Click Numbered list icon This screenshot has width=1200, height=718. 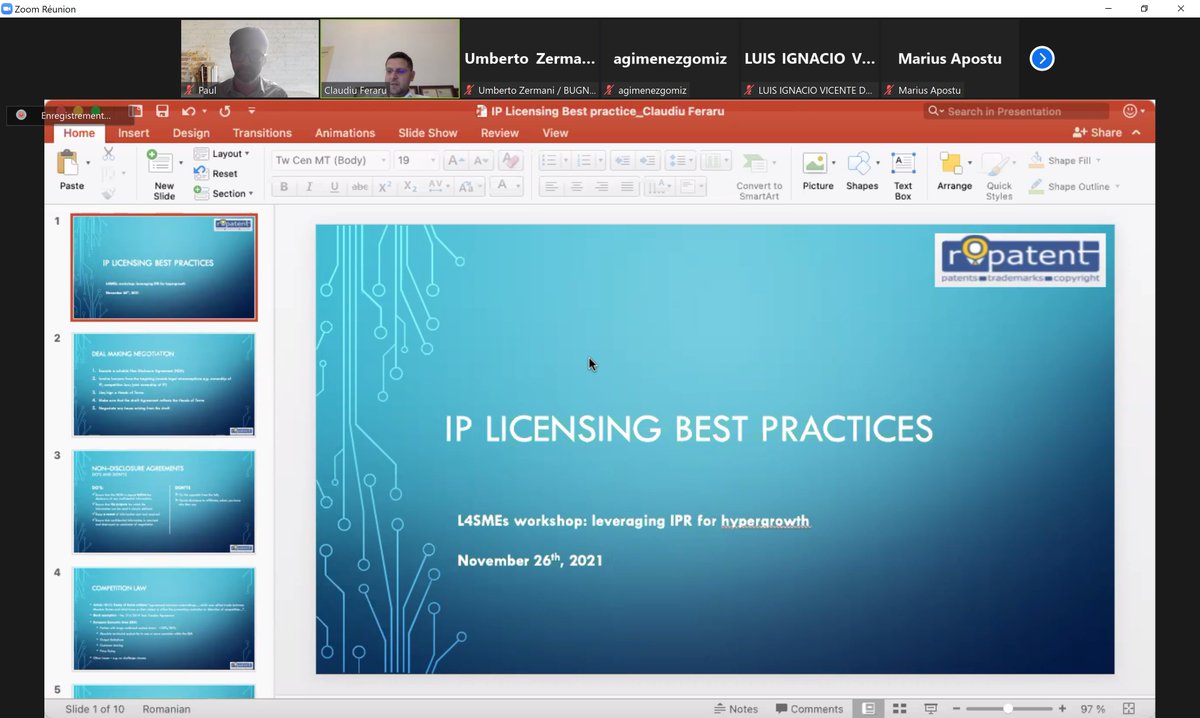[x=584, y=160]
